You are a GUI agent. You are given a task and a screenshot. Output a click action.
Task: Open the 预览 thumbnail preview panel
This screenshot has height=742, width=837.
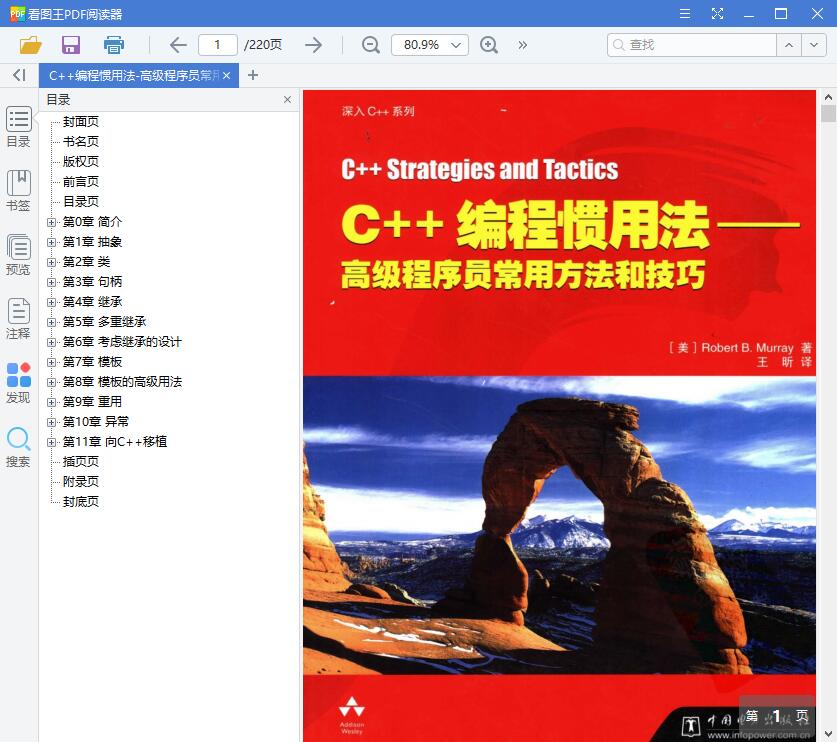[18, 255]
